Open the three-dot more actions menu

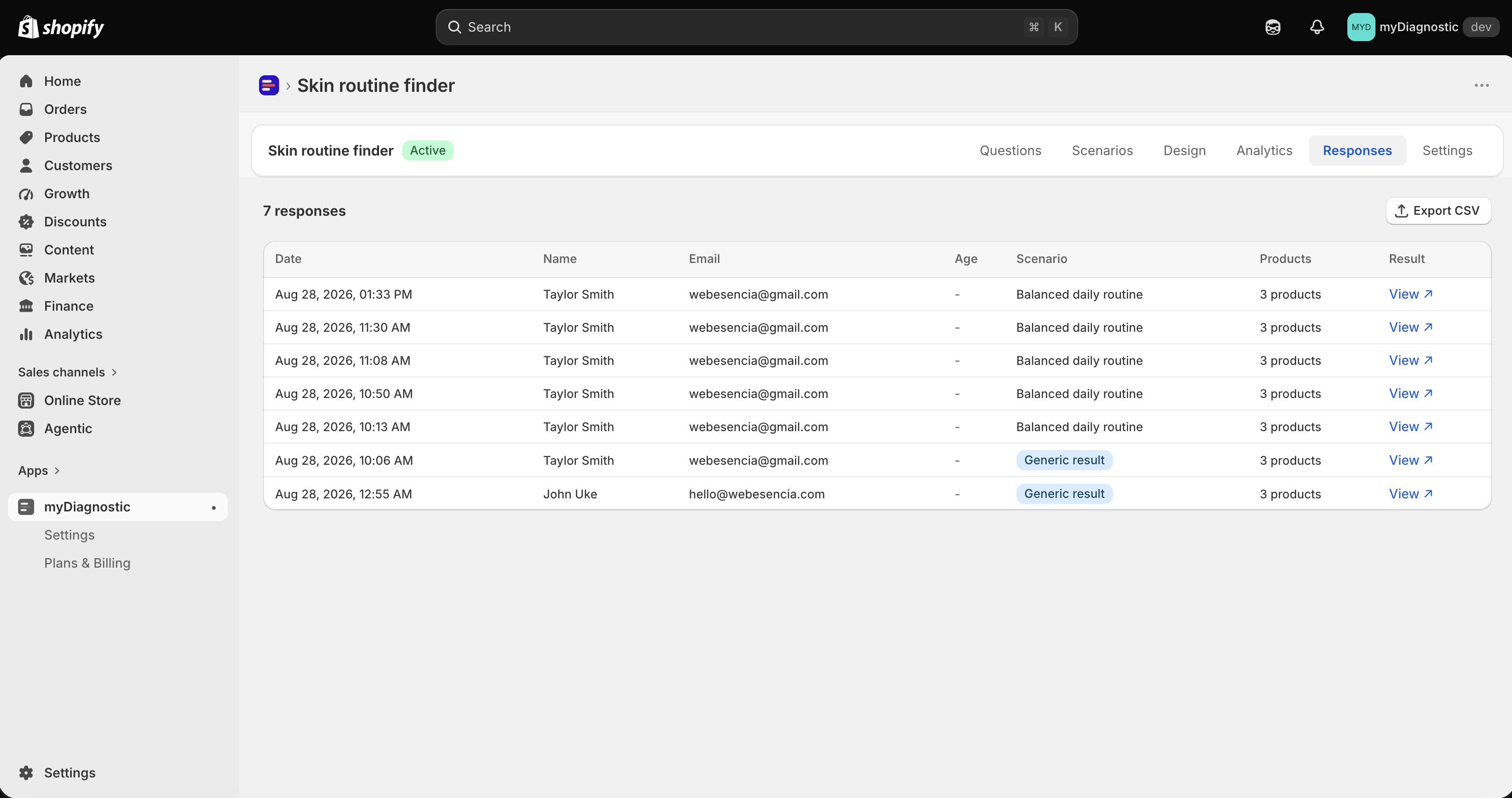click(1481, 86)
